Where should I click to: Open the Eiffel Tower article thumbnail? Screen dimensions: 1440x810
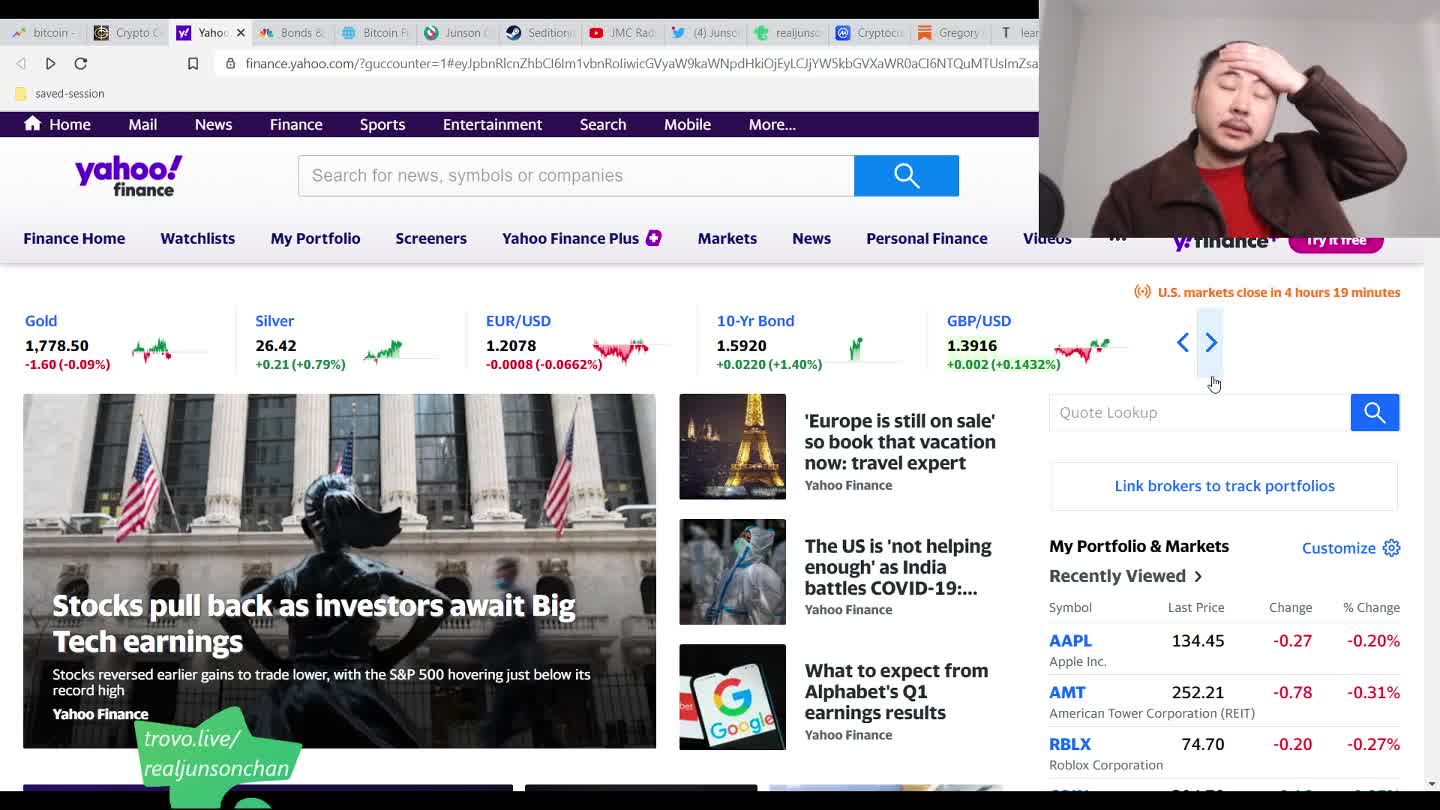coord(732,446)
